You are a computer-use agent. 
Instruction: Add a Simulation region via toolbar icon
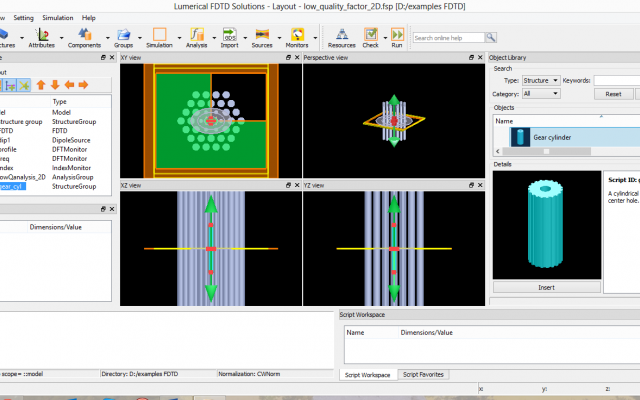tap(160, 35)
